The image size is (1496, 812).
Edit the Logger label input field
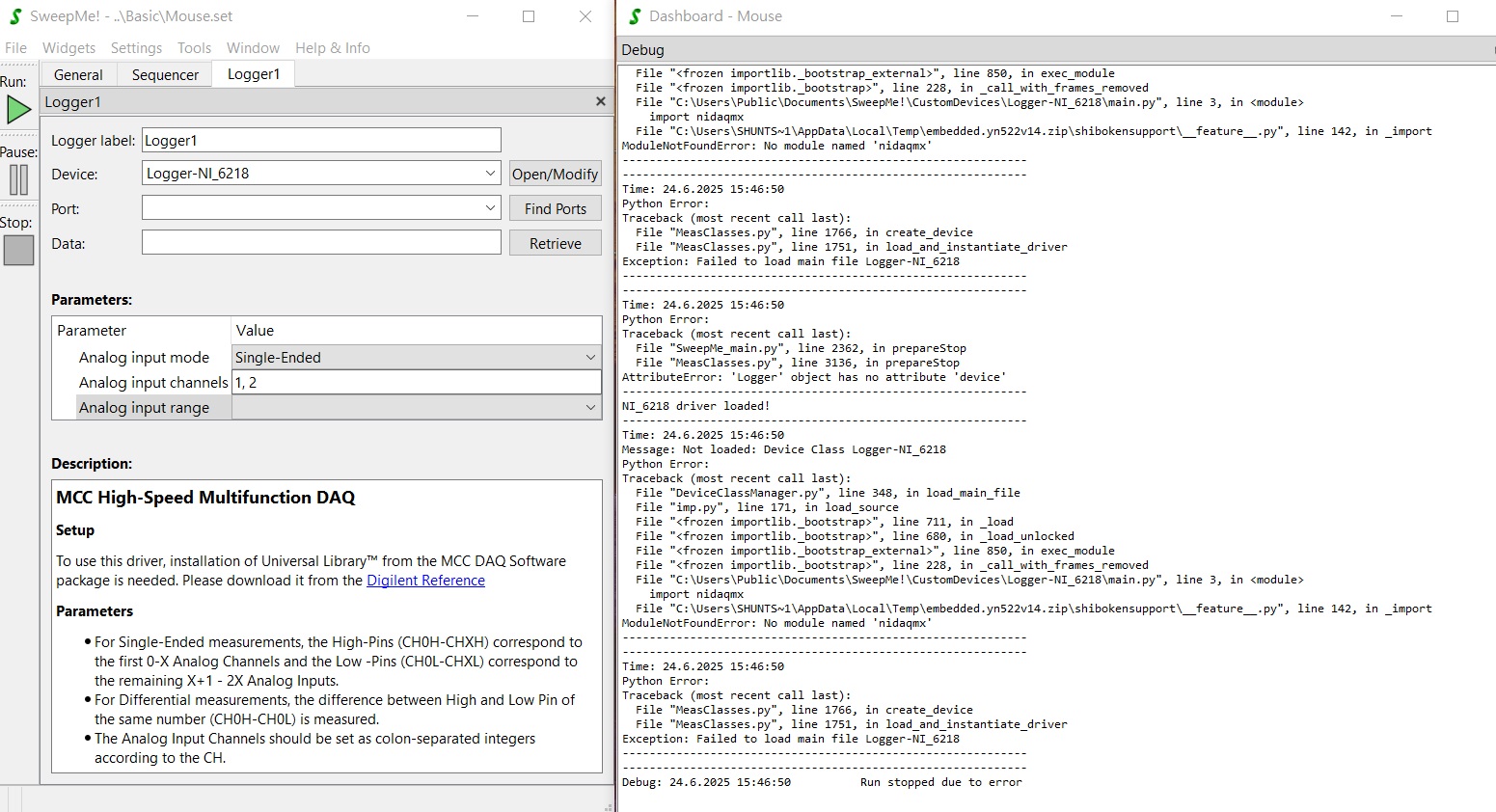click(x=321, y=140)
